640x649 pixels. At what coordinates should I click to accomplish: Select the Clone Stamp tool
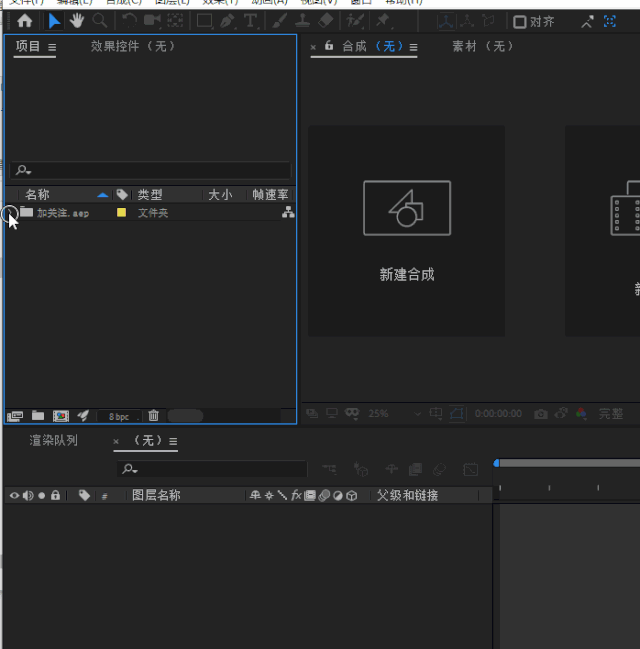[303, 21]
